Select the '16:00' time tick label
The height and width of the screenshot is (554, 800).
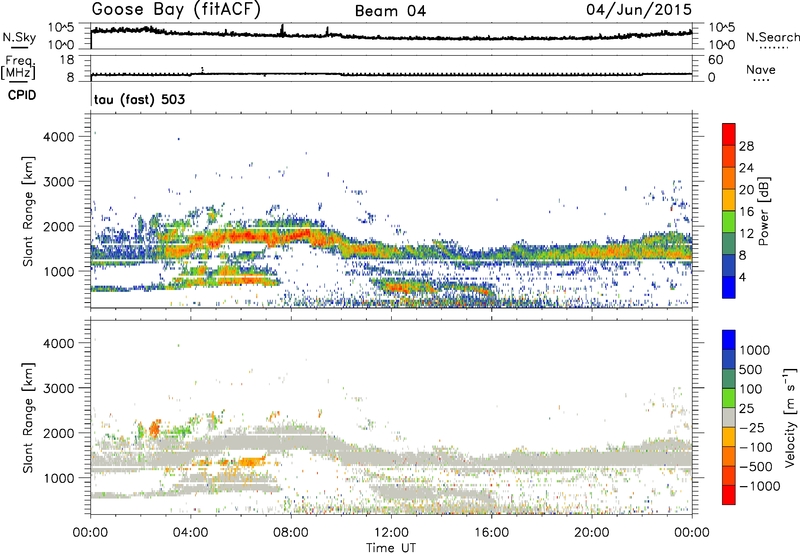[491, 533]
